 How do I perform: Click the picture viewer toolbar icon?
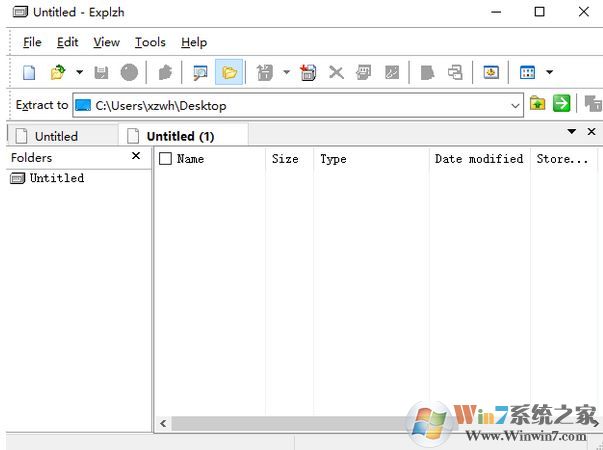point(491,72)
